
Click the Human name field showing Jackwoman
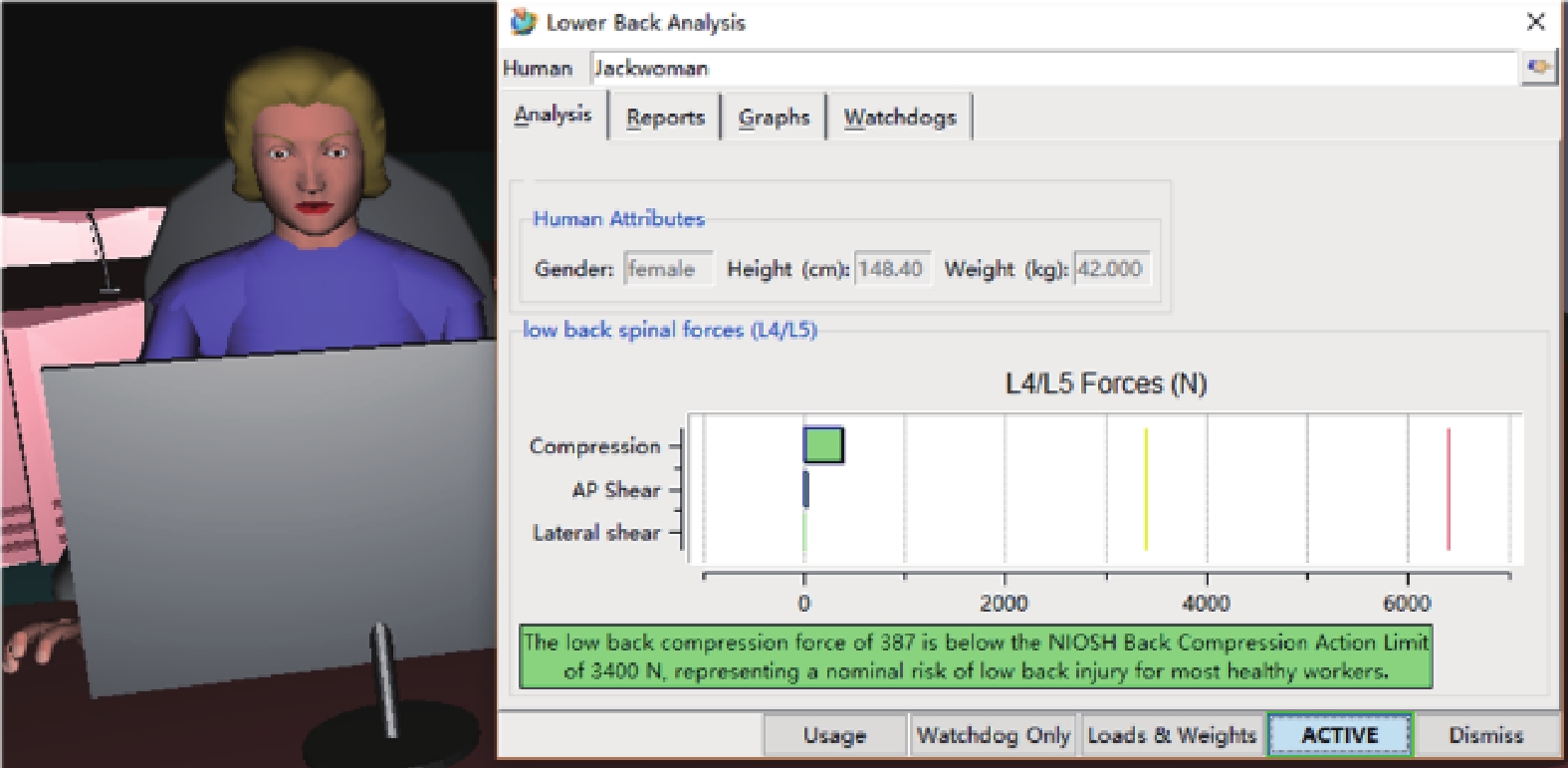(1053, 68)
